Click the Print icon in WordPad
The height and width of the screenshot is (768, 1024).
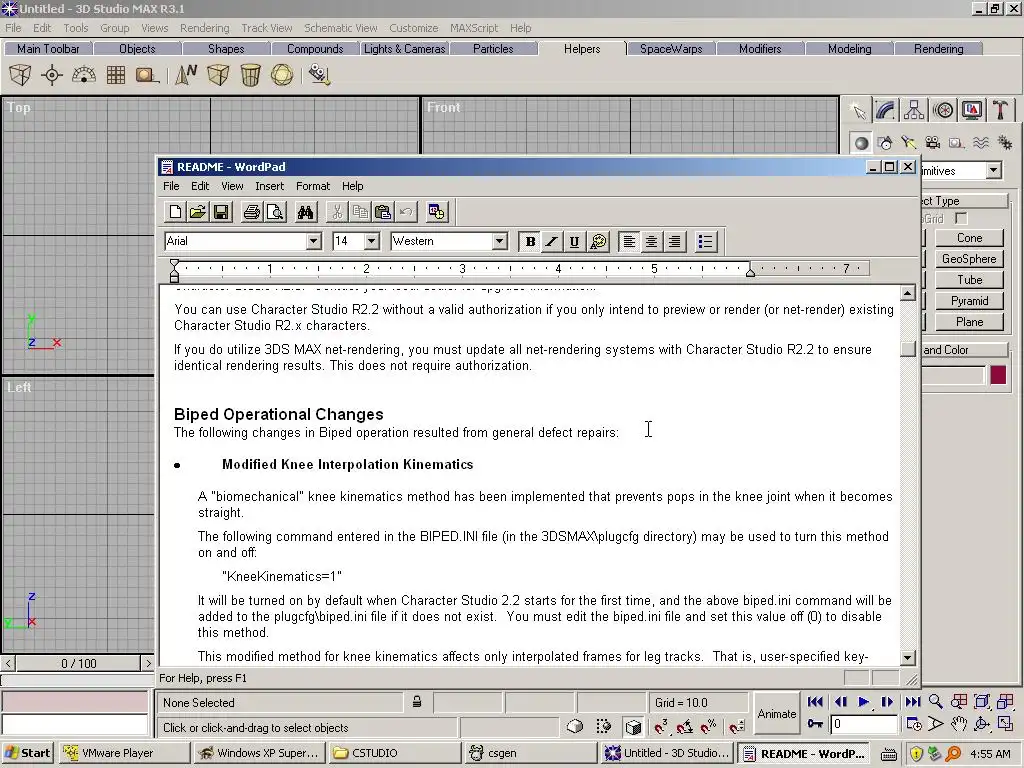pyautogui.click(x=252, y=212)
